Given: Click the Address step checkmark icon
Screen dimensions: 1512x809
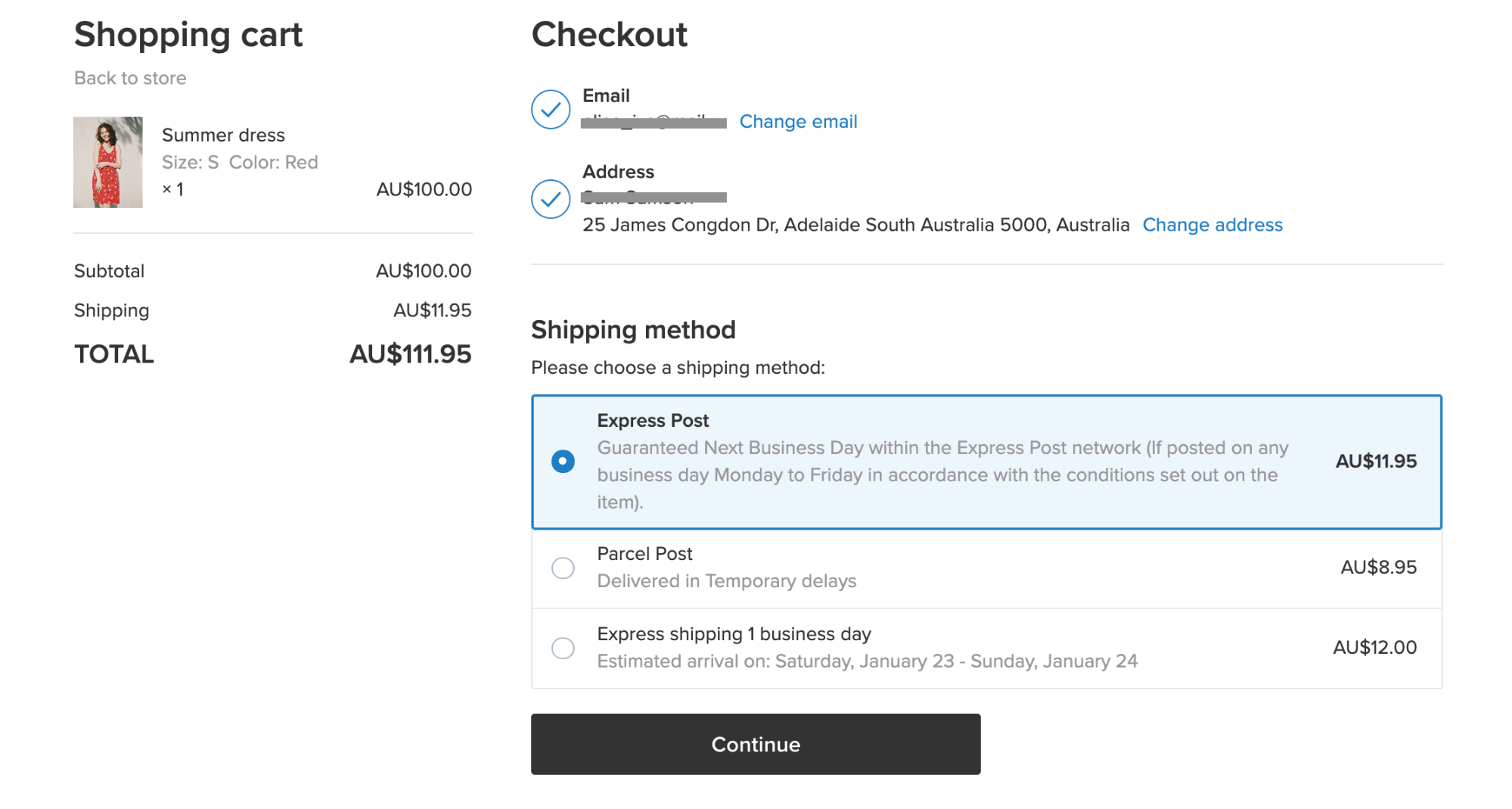Looking at the screenshot, I should coord(550,199).
